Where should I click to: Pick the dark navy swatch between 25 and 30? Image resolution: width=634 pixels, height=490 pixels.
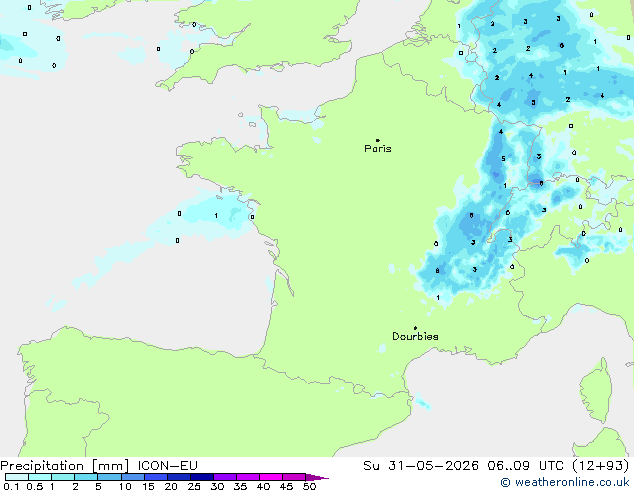click(202, 477)
